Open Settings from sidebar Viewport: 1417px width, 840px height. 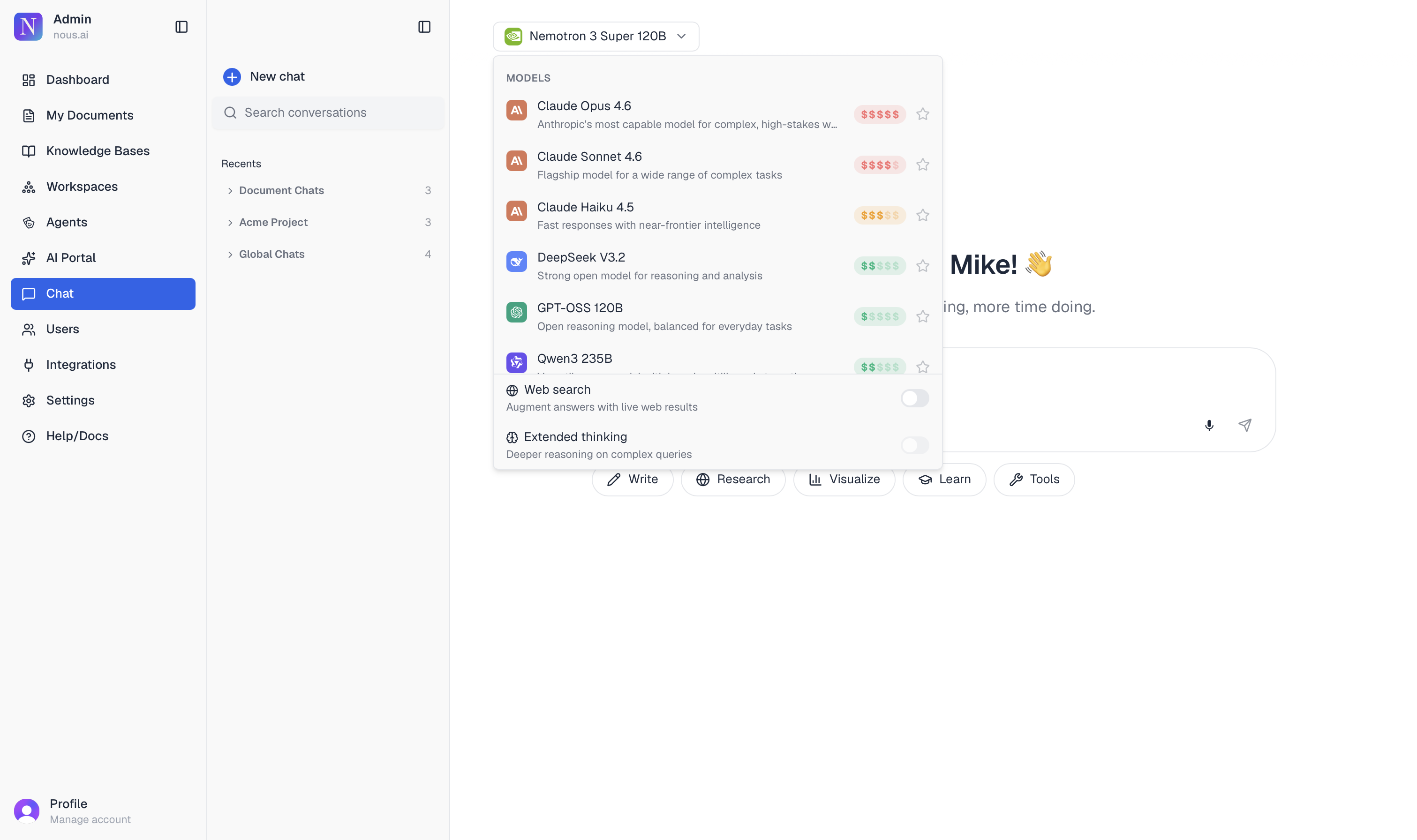[103, 401]
